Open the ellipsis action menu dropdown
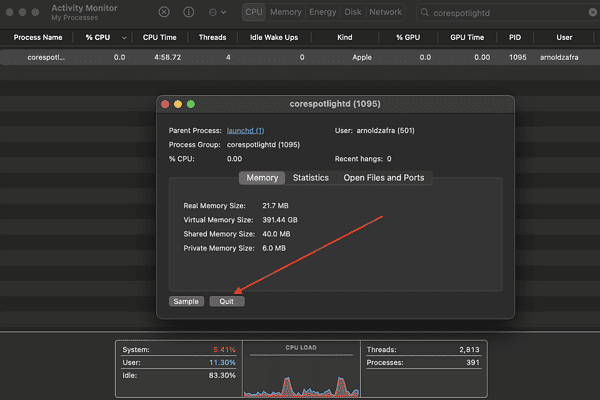 [217, 13]
